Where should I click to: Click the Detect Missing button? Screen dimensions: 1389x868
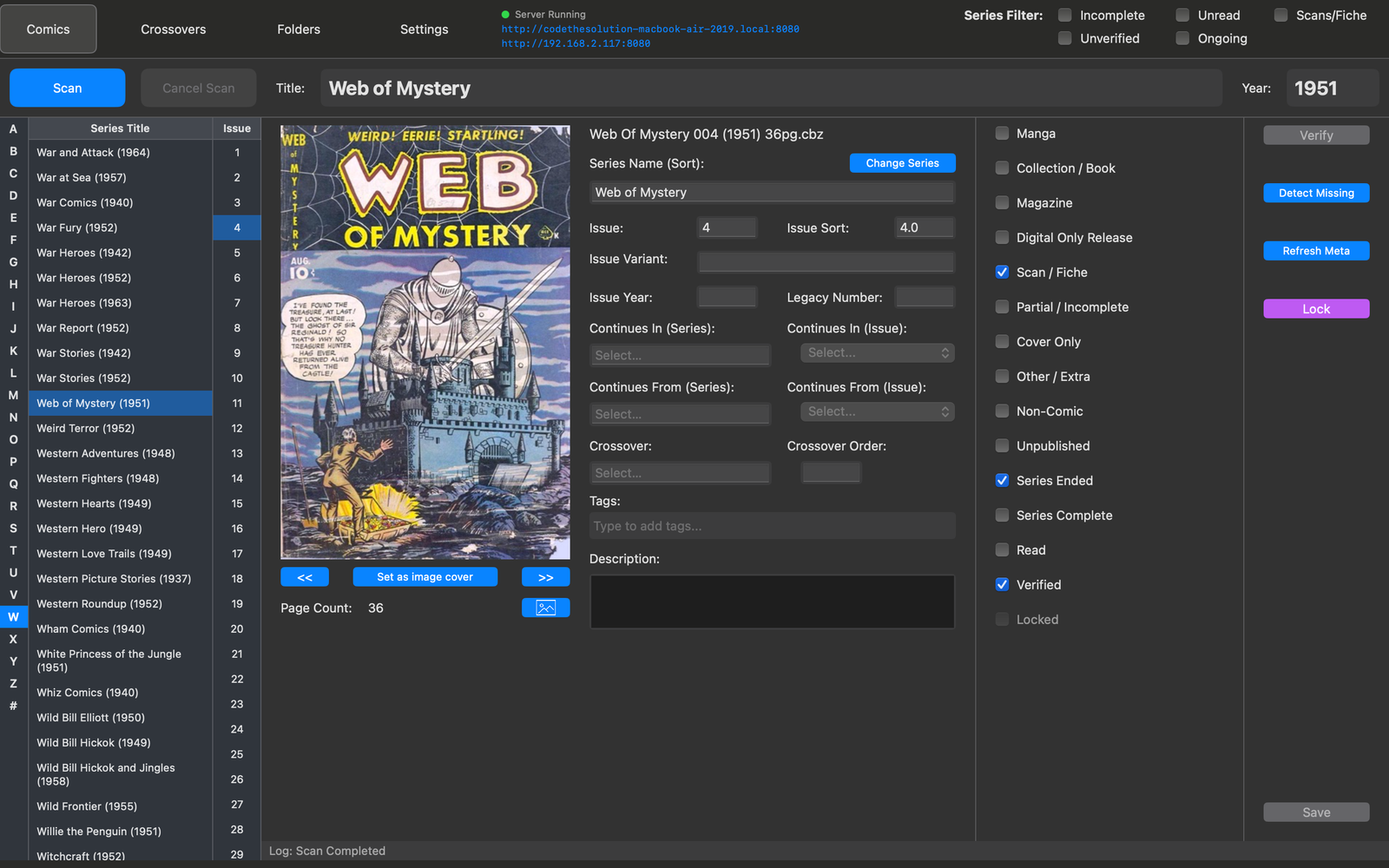1316,193
